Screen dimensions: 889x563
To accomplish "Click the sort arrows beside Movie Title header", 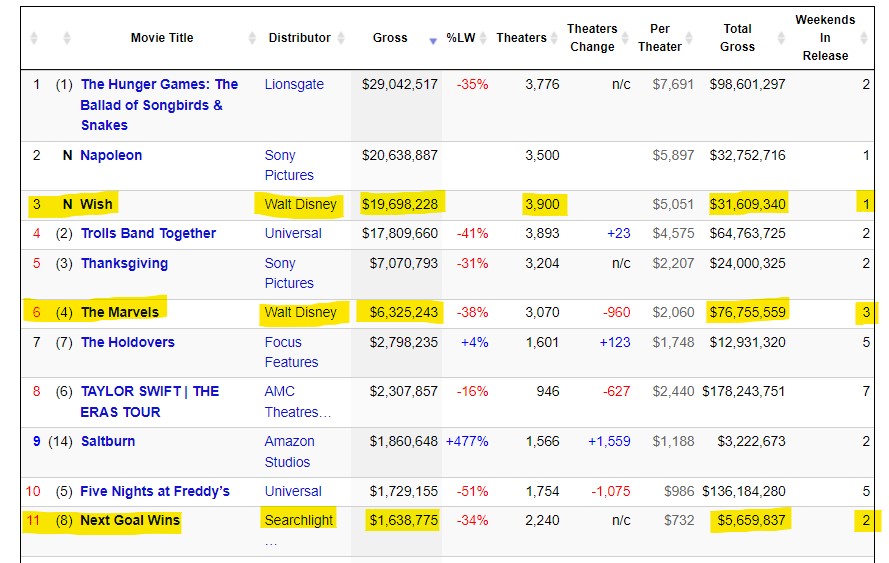I will click(x=252, y=39).
